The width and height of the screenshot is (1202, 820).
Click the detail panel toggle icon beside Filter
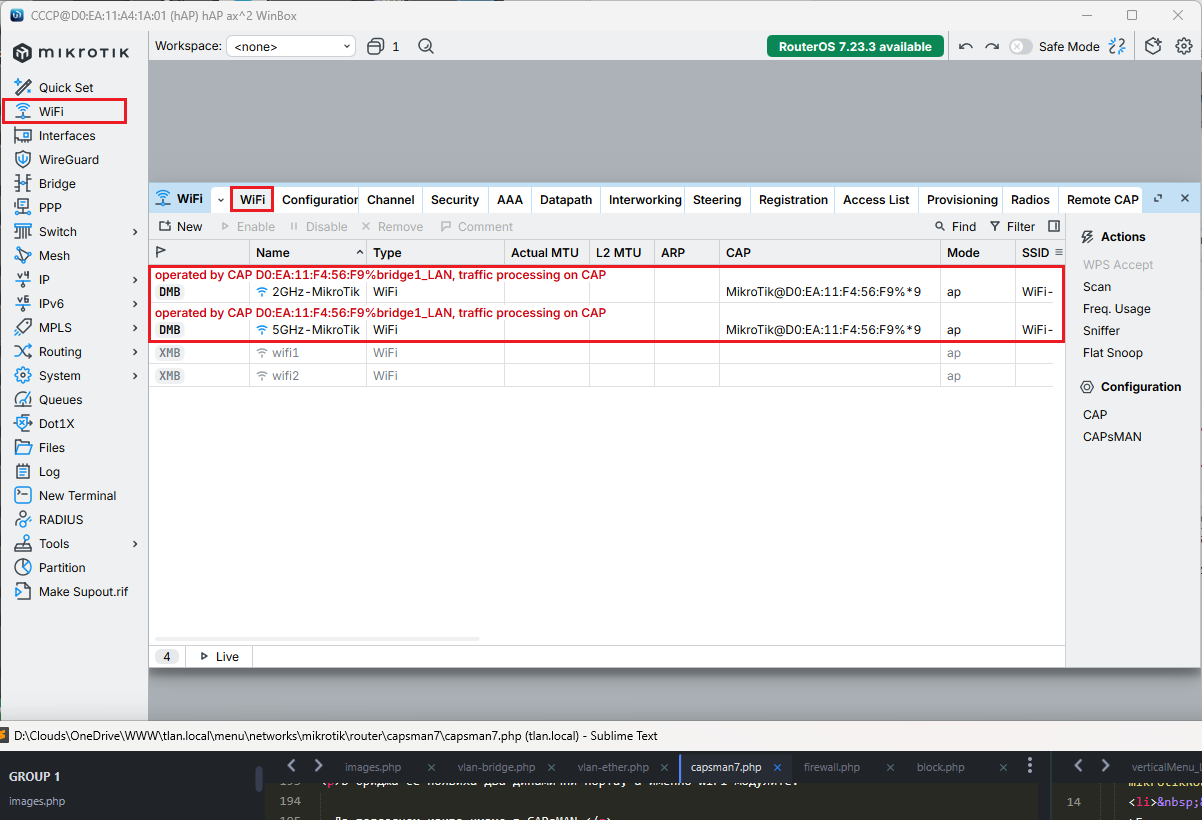click(1054, 226)
